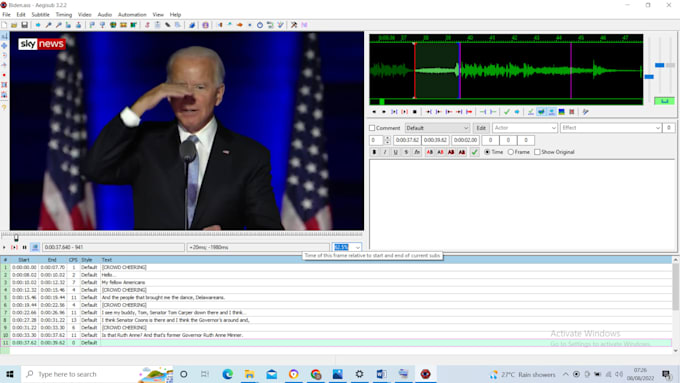This screenshot has height=383, width=680.
Task: Select the Time radio button
Action: [x=487, y=152]
